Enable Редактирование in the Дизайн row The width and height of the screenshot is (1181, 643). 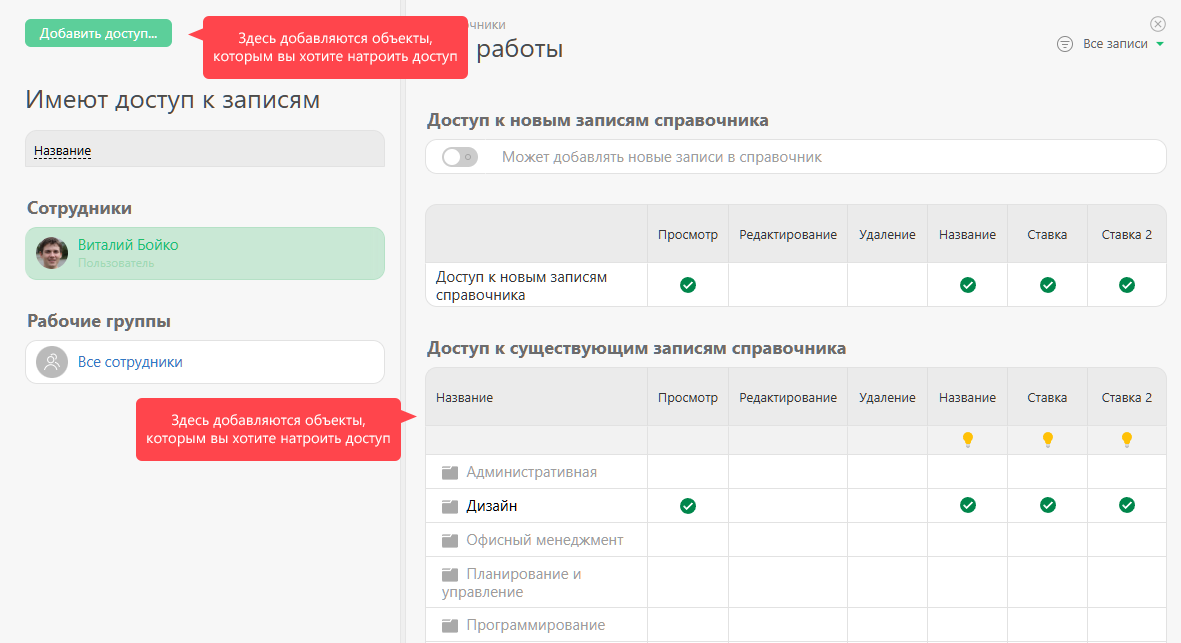[788, 506]
